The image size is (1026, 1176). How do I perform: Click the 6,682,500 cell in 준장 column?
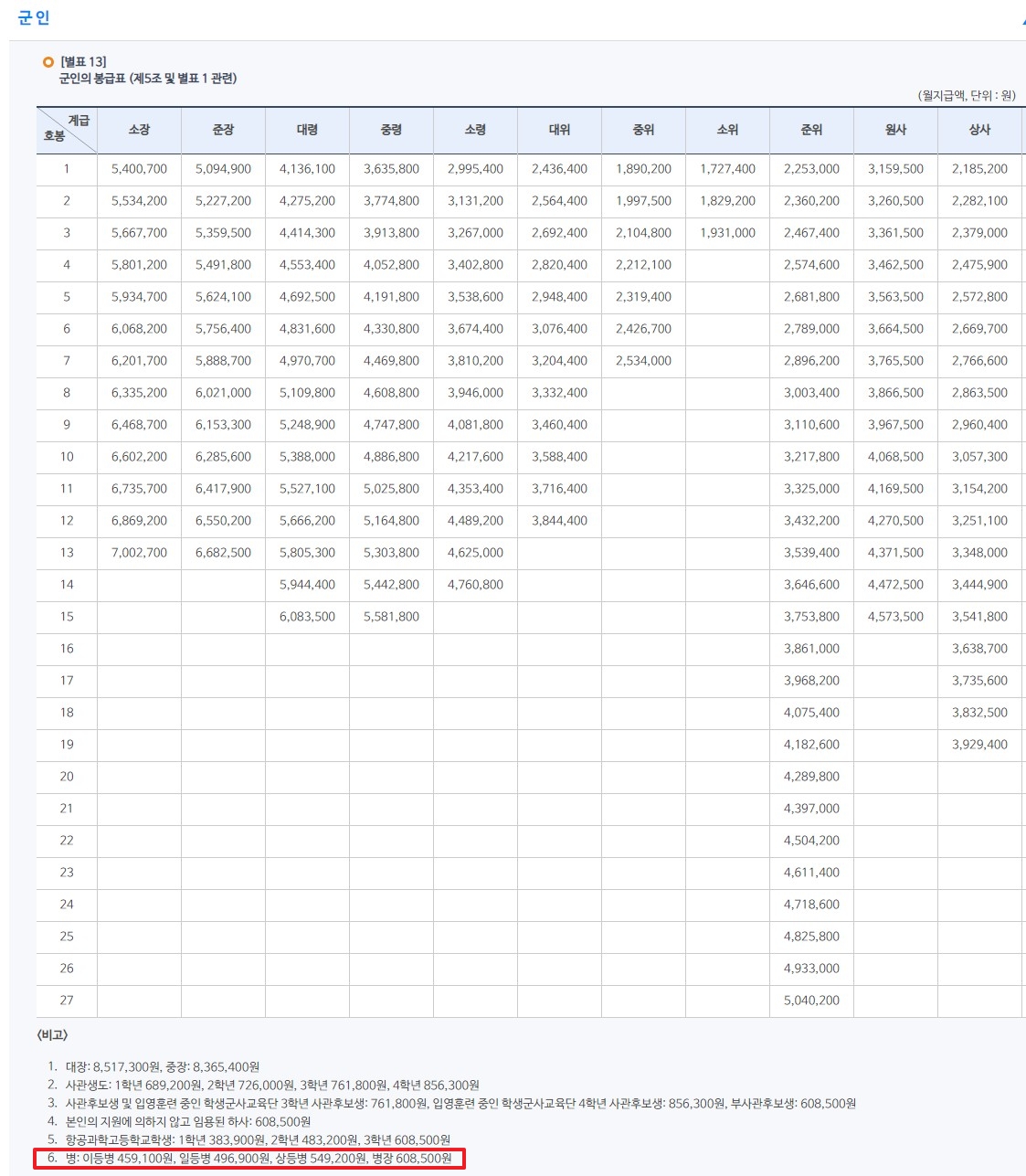coord(223,553)
